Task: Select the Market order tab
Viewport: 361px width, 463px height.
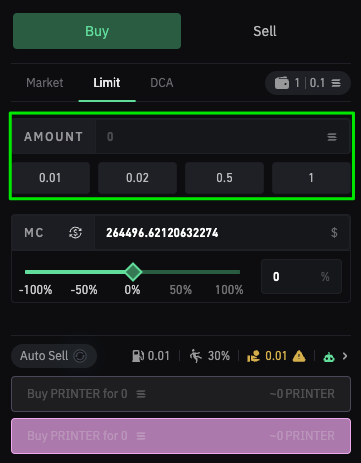Action: 45,83
